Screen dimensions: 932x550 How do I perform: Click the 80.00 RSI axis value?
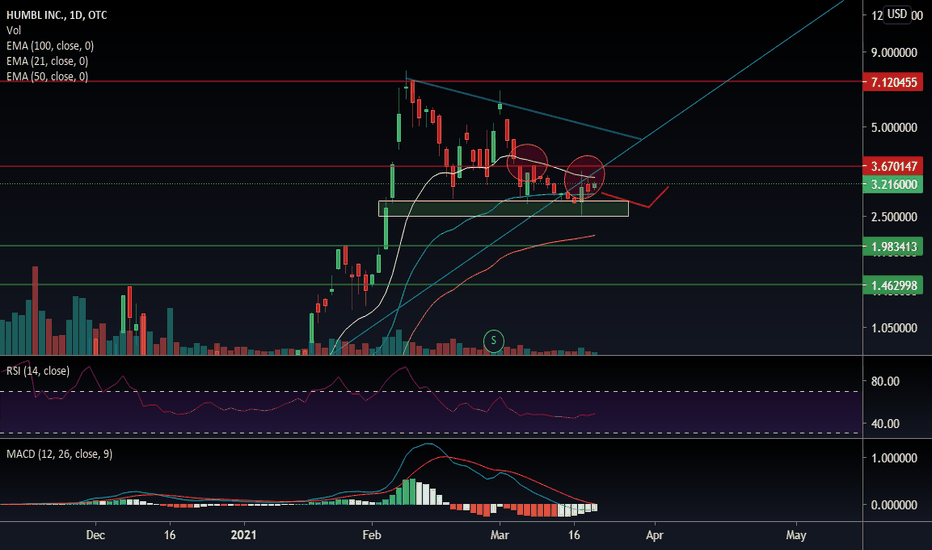pos(885,382)
